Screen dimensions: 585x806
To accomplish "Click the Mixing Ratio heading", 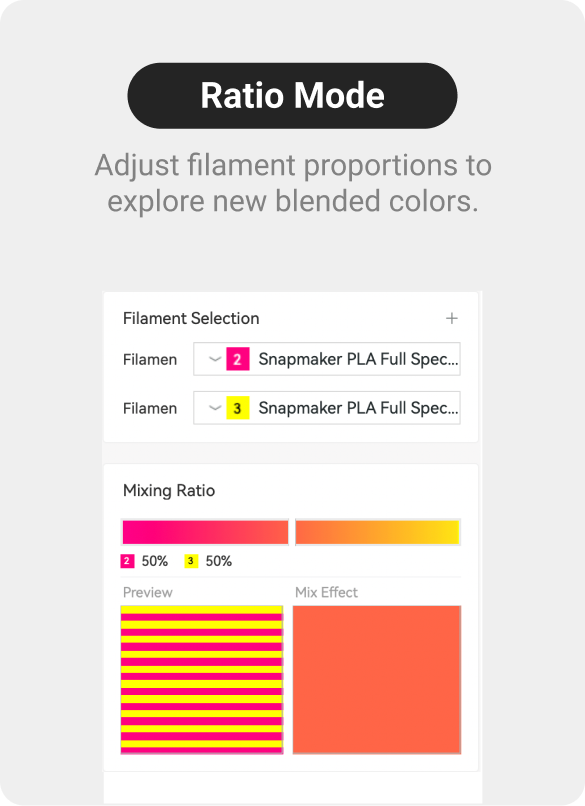I will coord(169,490).
